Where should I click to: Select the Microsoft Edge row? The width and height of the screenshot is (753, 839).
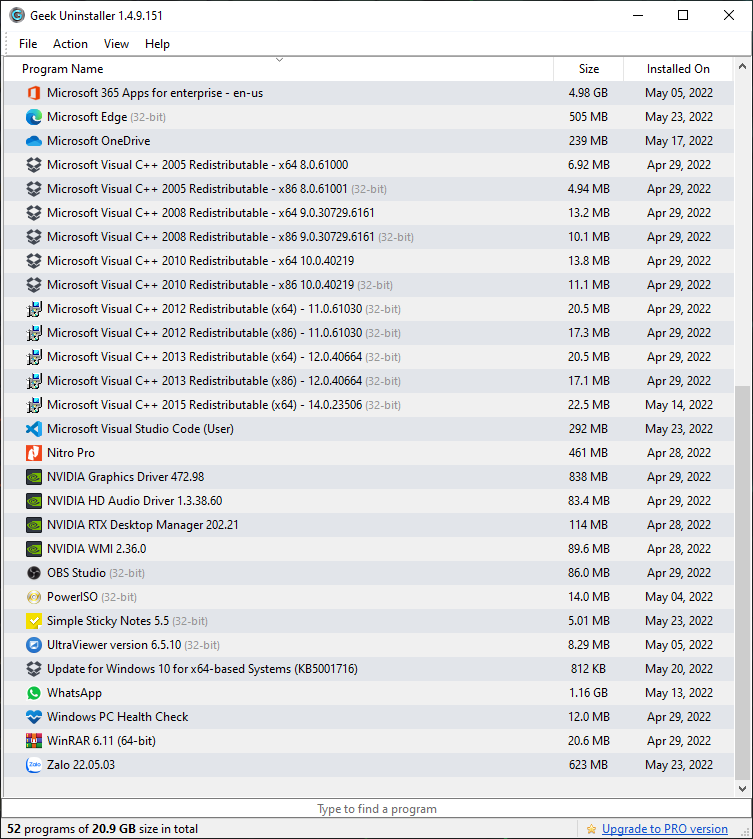(x=369, y=117)
